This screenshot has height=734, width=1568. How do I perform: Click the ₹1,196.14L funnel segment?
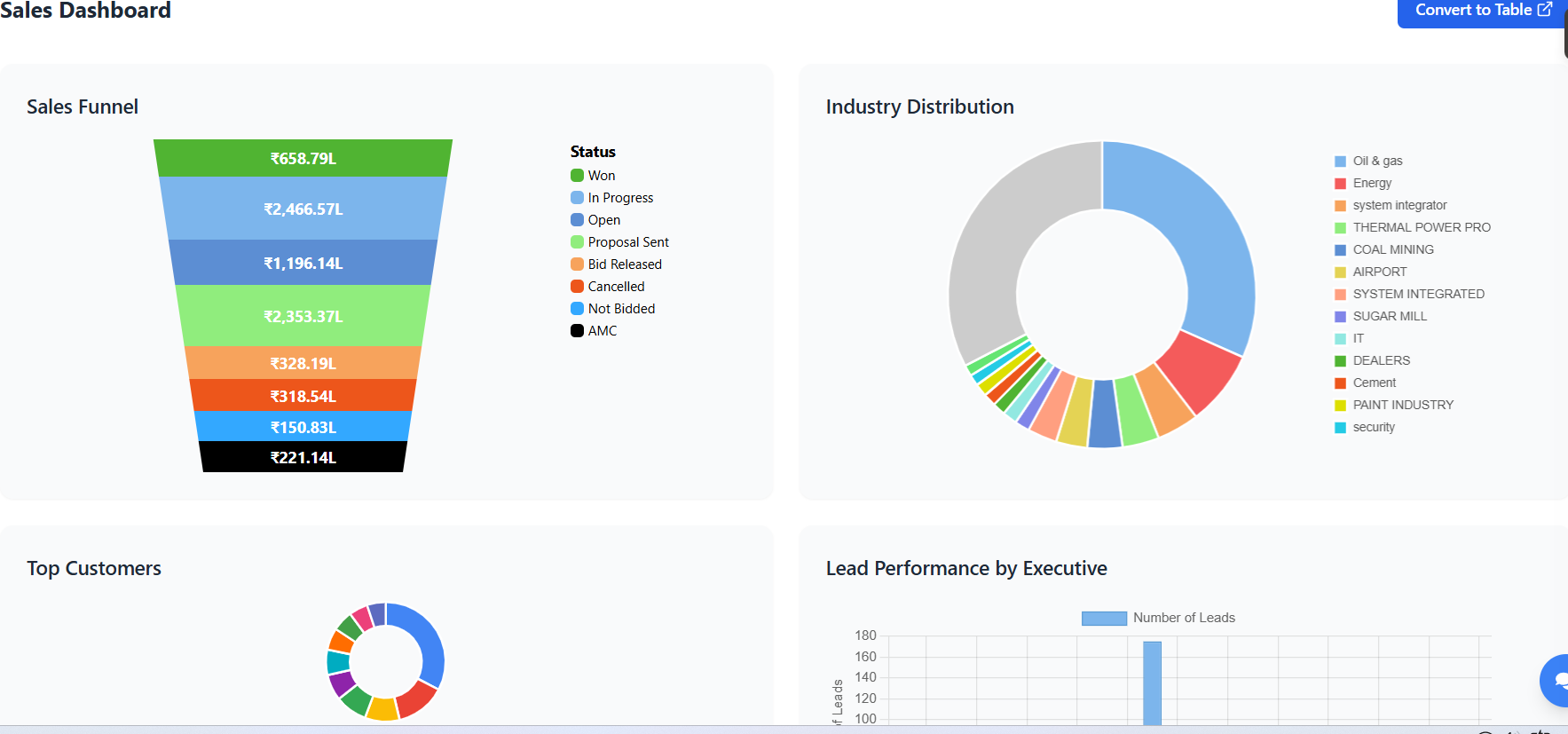303,263
